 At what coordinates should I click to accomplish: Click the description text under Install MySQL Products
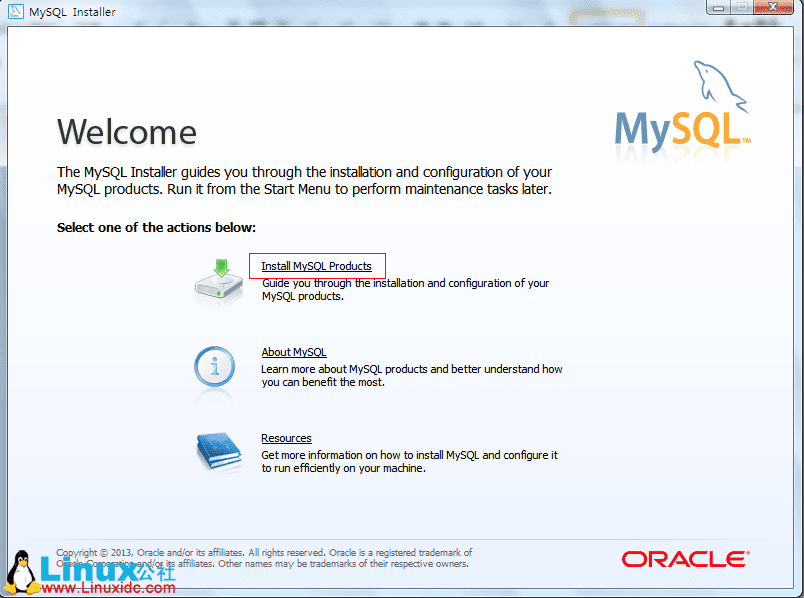pos(404,290)
